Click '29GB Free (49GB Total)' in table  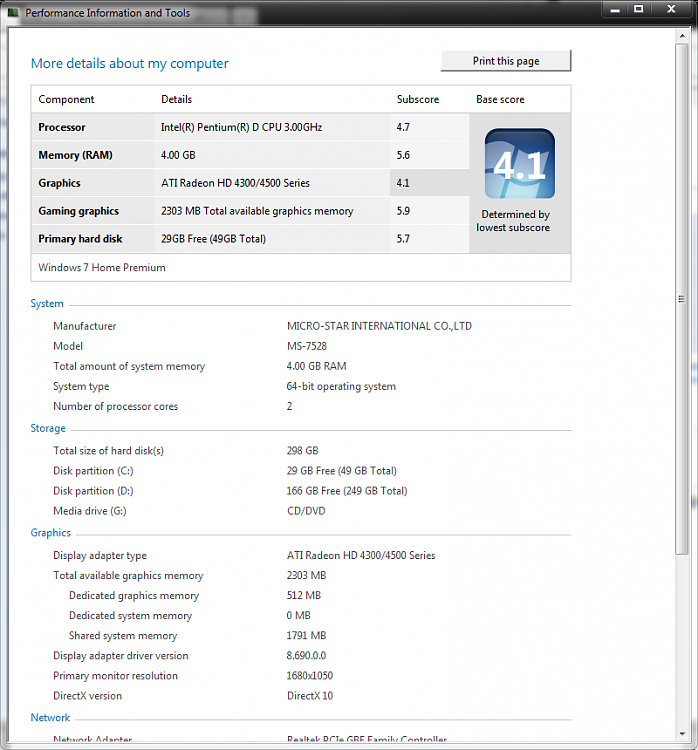tap(213, 239)
